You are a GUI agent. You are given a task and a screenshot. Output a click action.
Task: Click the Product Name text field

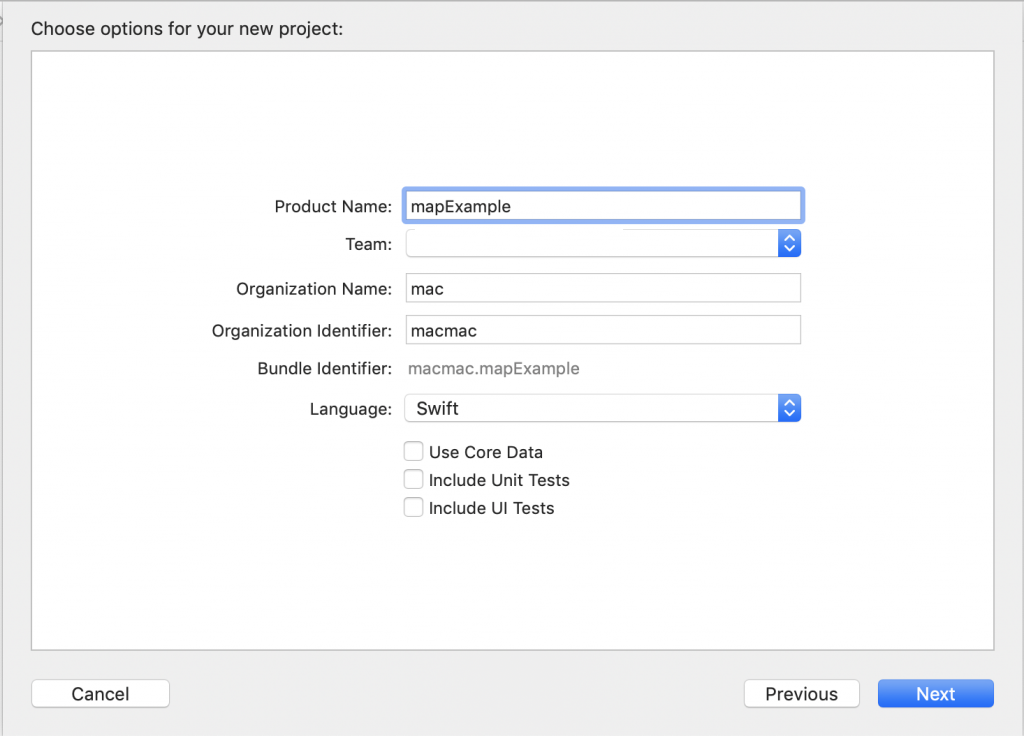point(602,206)
